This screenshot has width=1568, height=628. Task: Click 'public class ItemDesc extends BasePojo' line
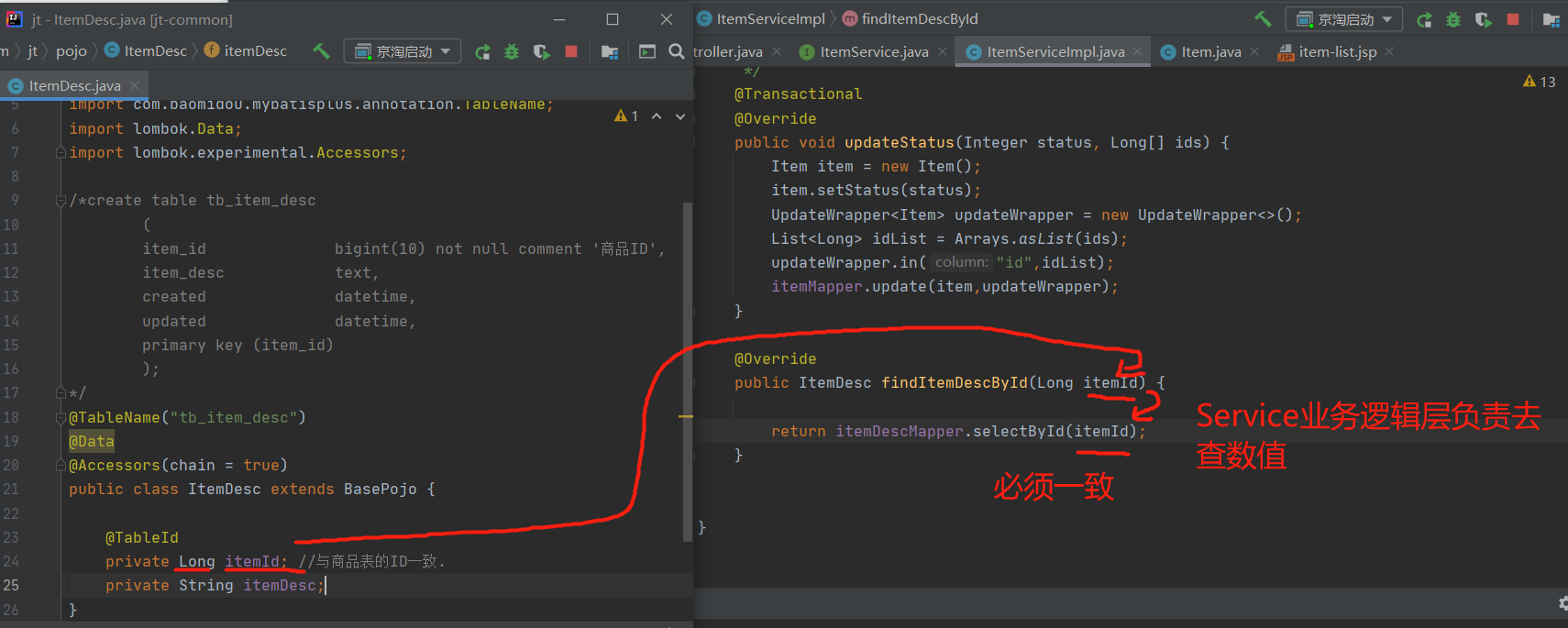pos(252,489)
